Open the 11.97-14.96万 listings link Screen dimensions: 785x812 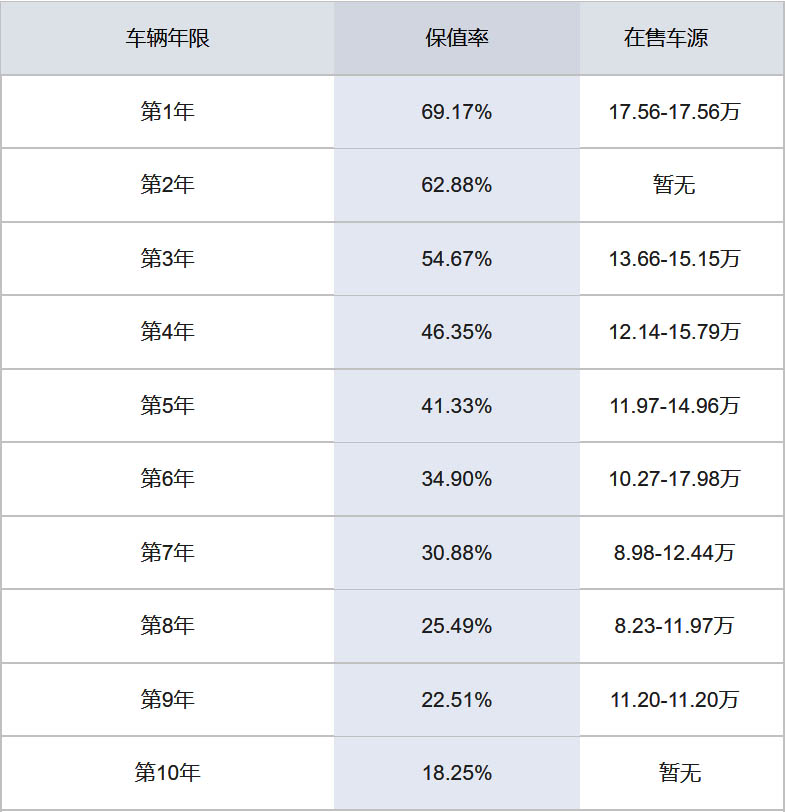pos(674,406)
